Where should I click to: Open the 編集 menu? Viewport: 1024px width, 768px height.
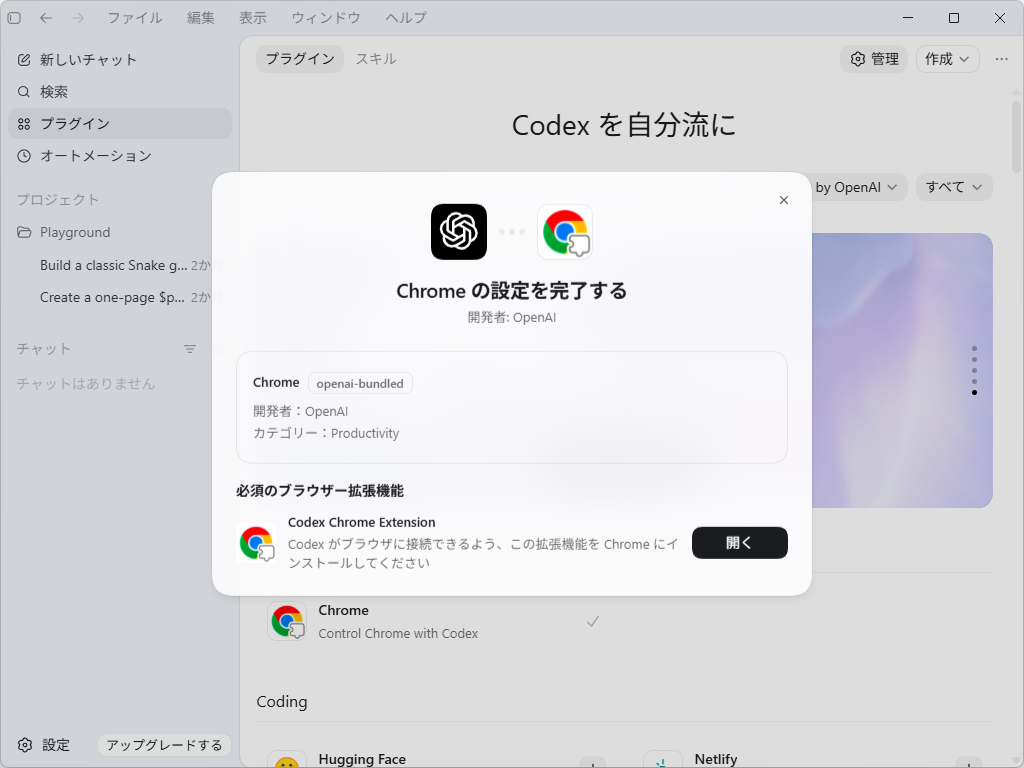coord(200,18)
